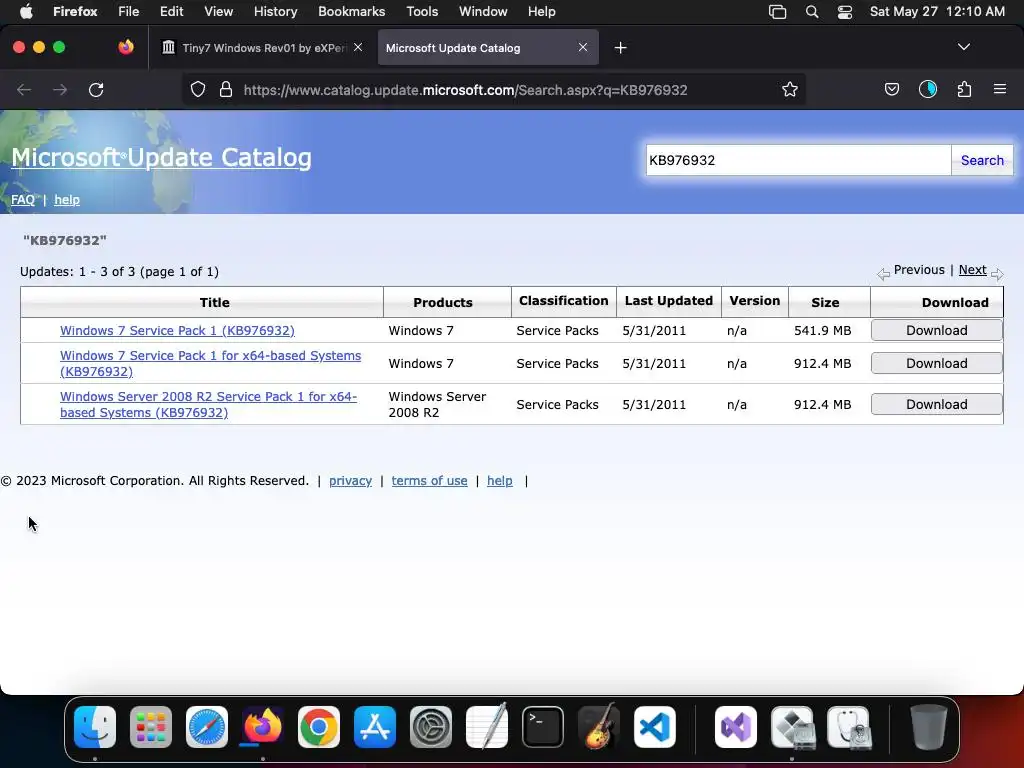Screen dimensions: 1024x768
Task: Open the Extensions puzzle icon
Action: click(964, 90)
